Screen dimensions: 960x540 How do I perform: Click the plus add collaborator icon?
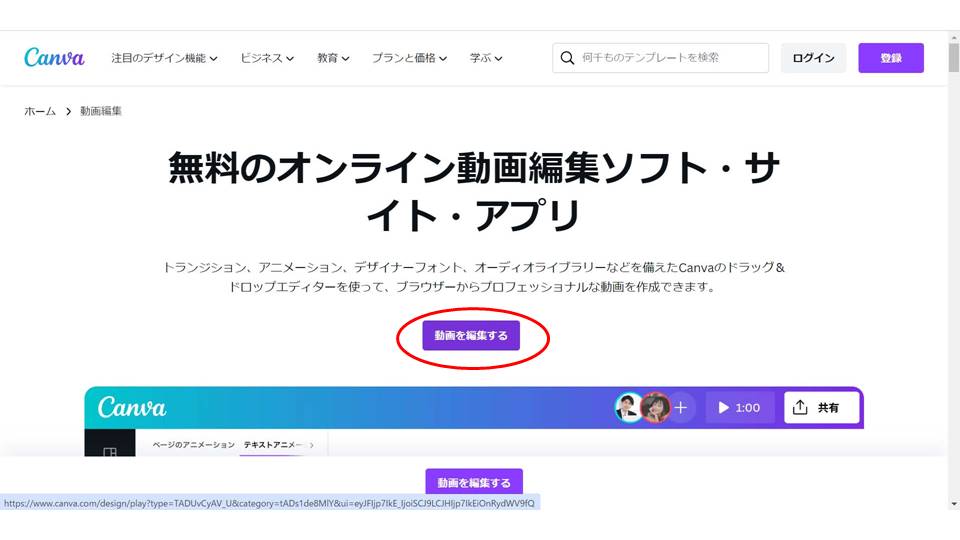(x=681, y=408)
